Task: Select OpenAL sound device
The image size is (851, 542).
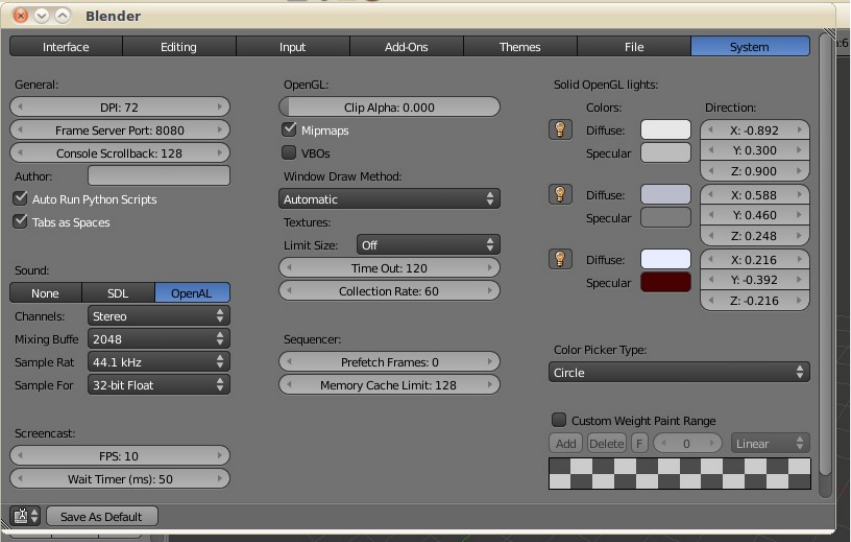Action: pos(192,293)
